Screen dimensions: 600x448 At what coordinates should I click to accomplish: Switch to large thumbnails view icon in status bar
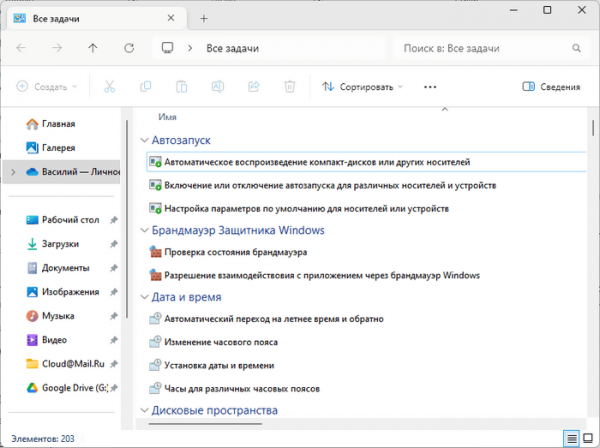pos(588,438)
